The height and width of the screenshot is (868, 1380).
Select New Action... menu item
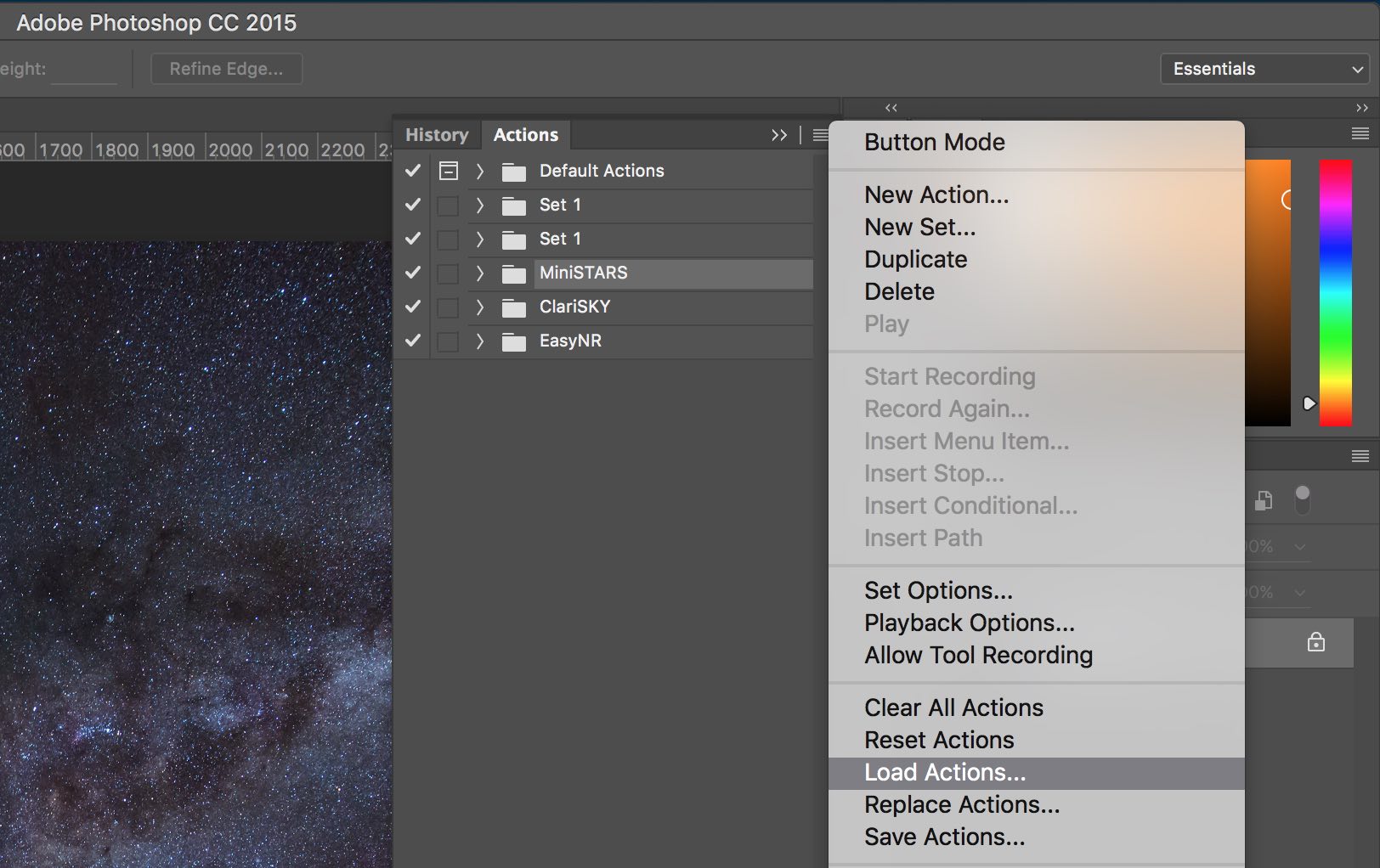point(1037,195)
